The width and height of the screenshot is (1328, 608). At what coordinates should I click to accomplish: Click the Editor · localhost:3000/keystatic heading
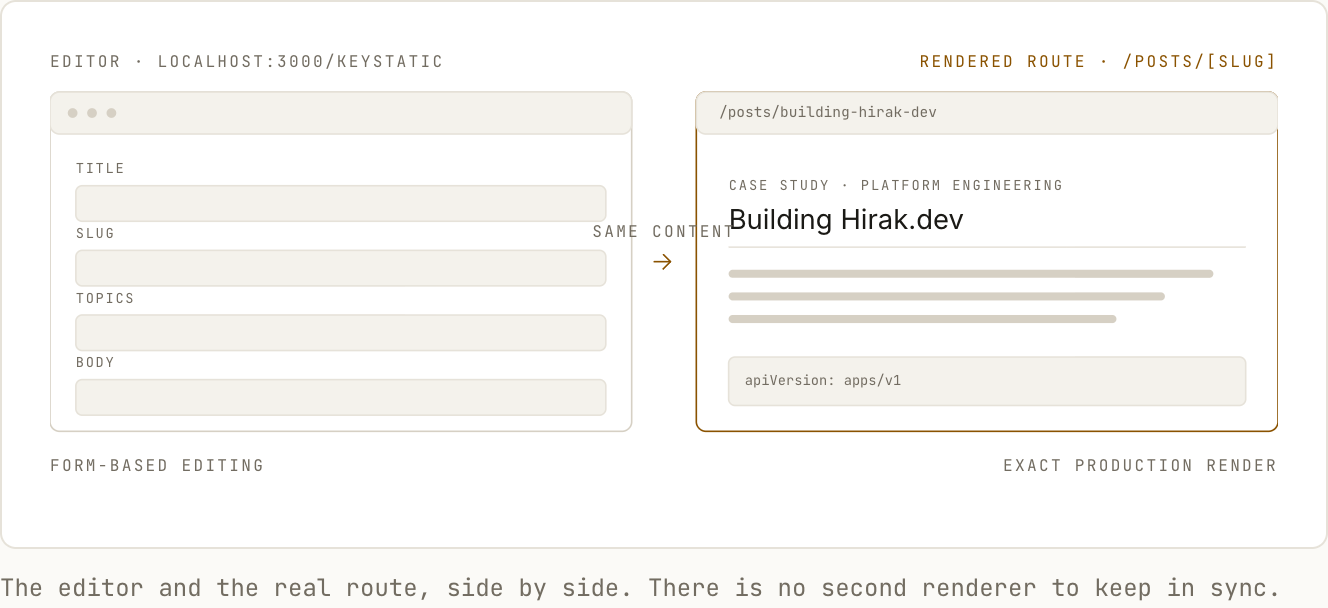pos(247,62)
